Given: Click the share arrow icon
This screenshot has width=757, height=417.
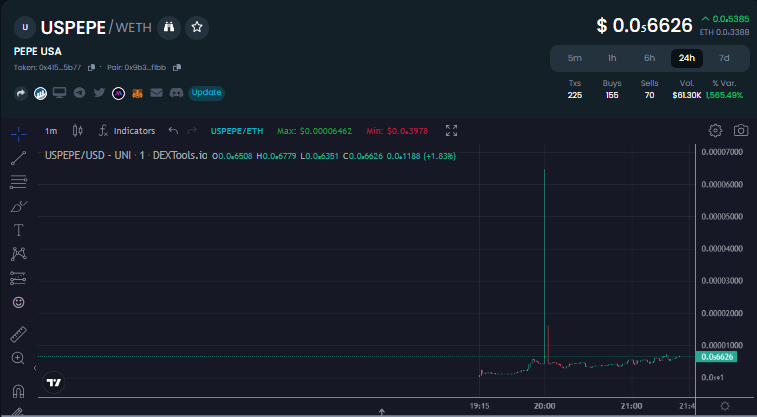Looking at the screenshot, I should 21,93.
